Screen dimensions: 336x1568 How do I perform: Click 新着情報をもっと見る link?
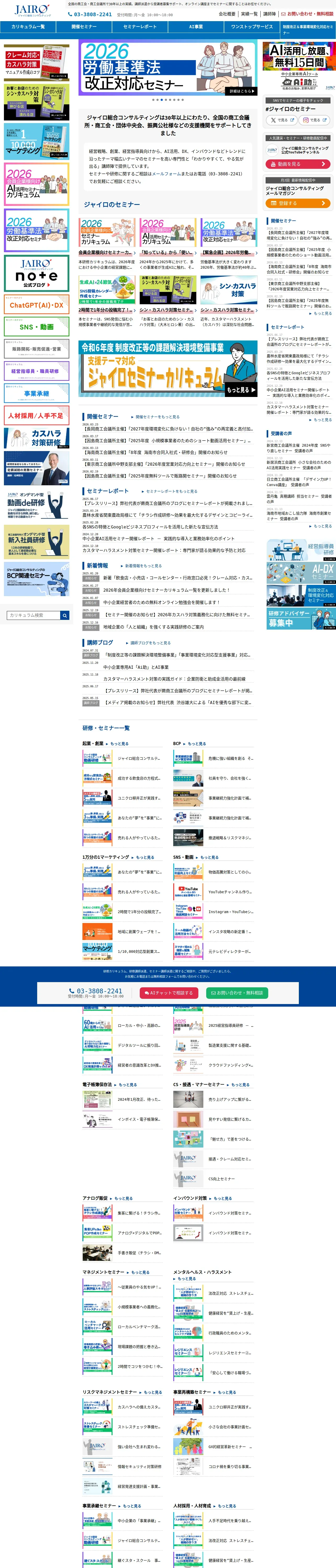(142, 566)
